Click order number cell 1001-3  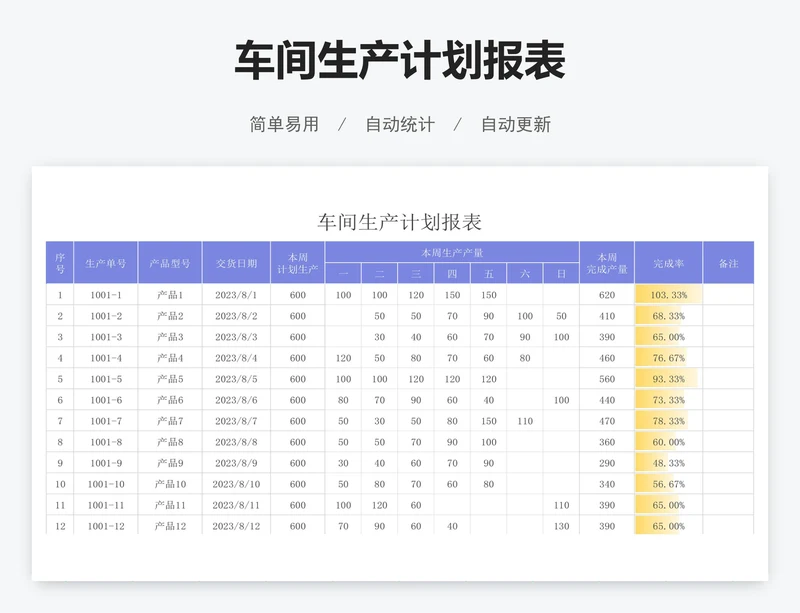(106, 337)
